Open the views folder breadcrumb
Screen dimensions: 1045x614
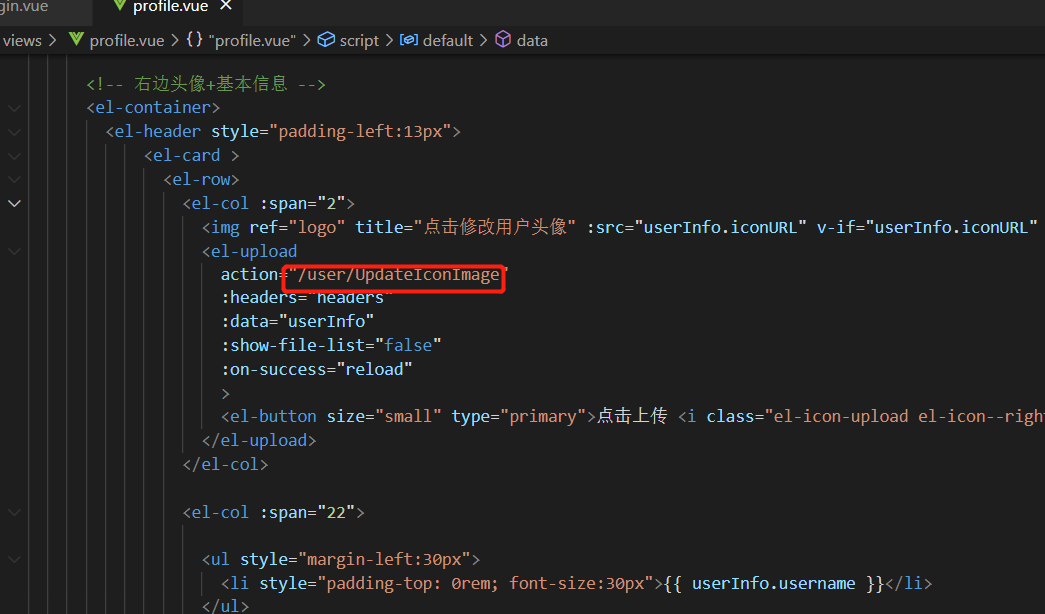tap(22, 40)
